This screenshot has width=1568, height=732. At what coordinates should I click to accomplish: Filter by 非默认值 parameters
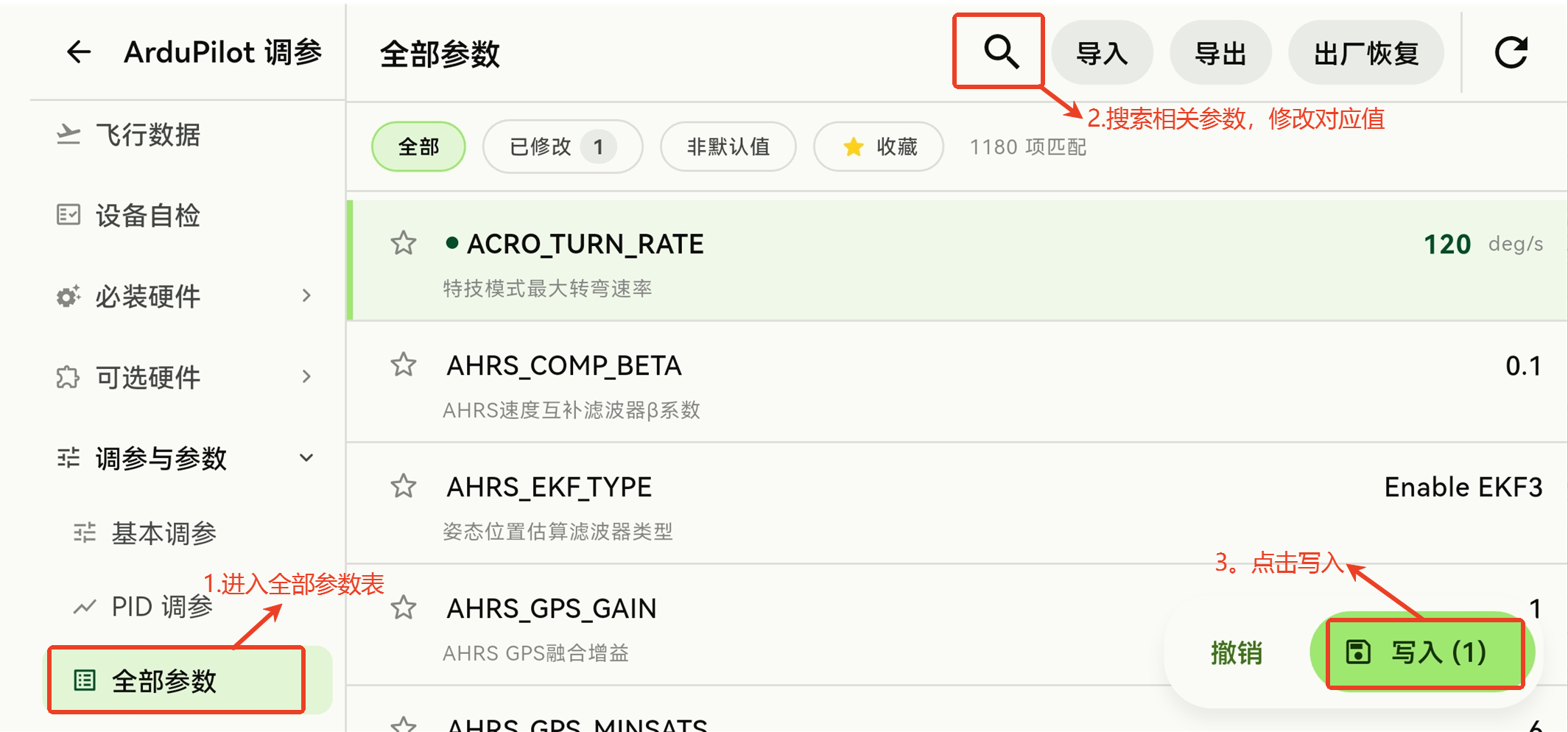point(728,147)
